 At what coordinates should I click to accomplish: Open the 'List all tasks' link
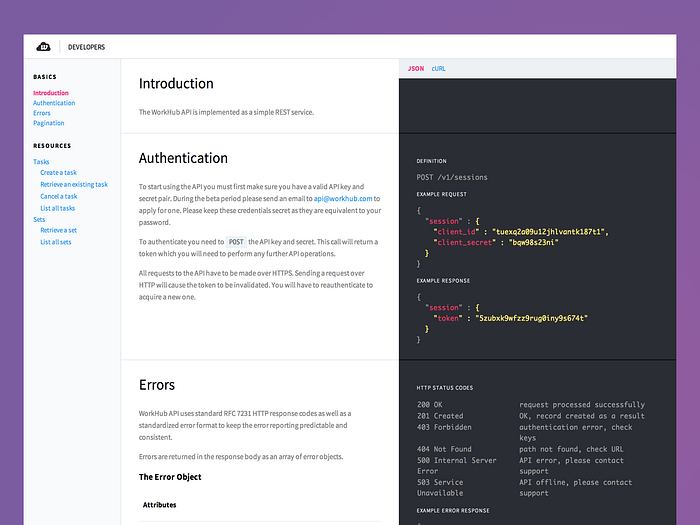[x=58, y=208]
